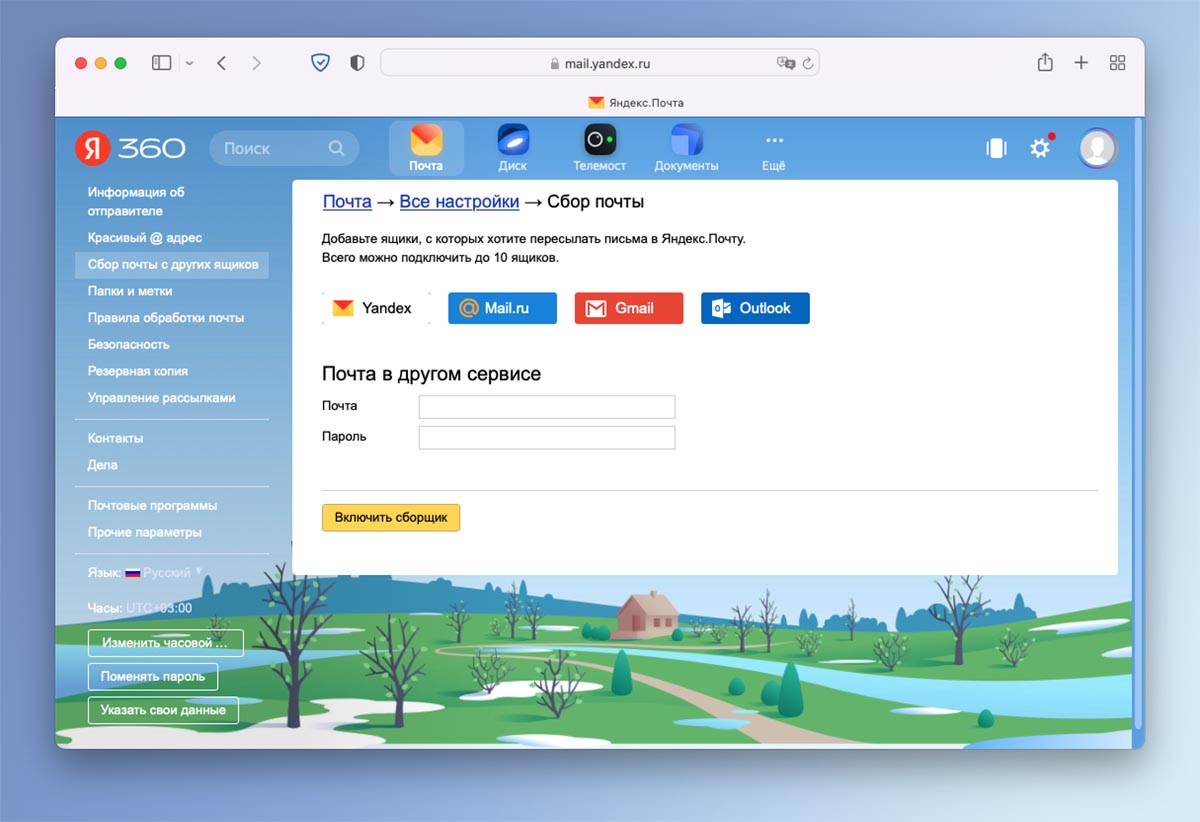
Task: Follow the Почта breadcrumb link
Action: pos(347,202)
